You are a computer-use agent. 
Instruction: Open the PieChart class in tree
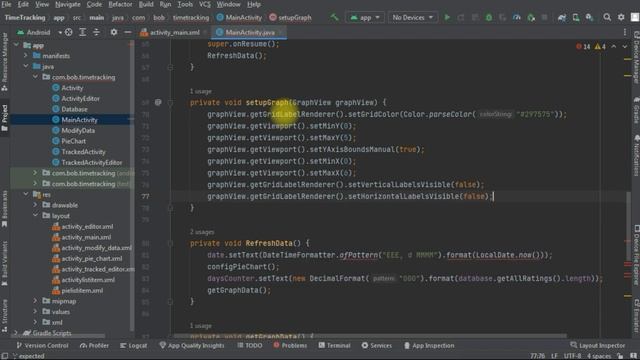[73, 141]
